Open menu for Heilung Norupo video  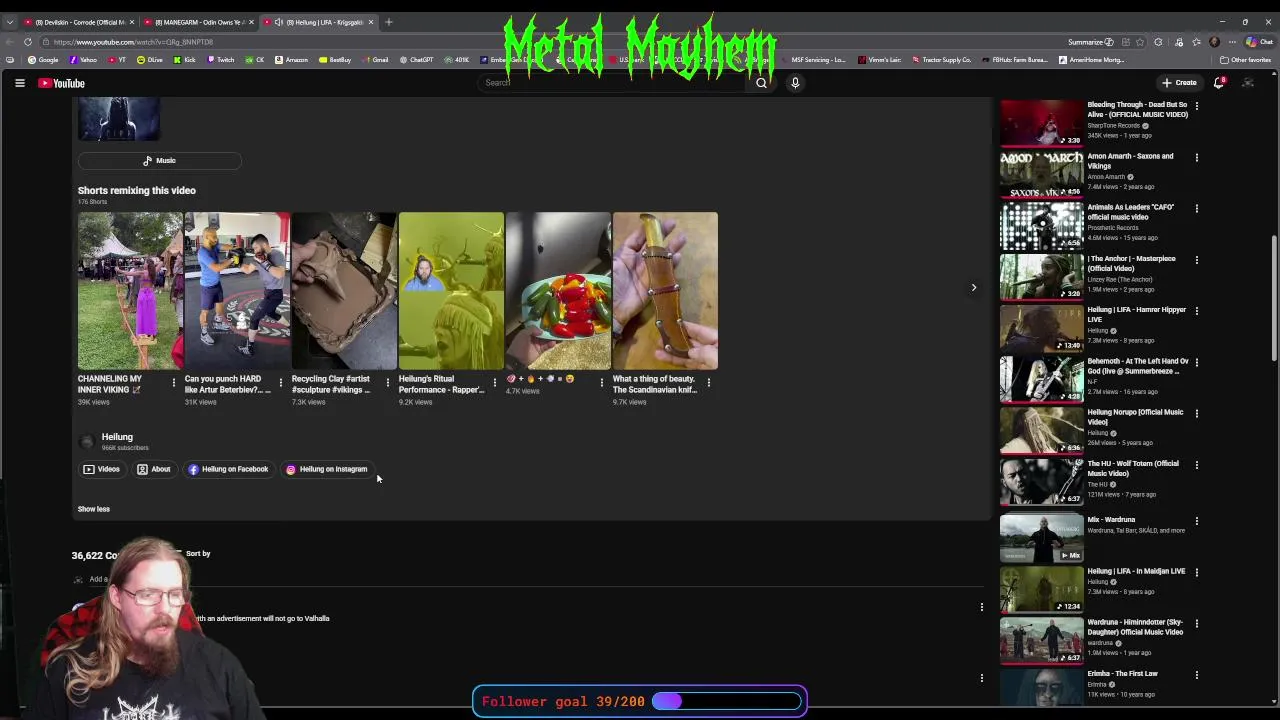[x=1196, y=414]
